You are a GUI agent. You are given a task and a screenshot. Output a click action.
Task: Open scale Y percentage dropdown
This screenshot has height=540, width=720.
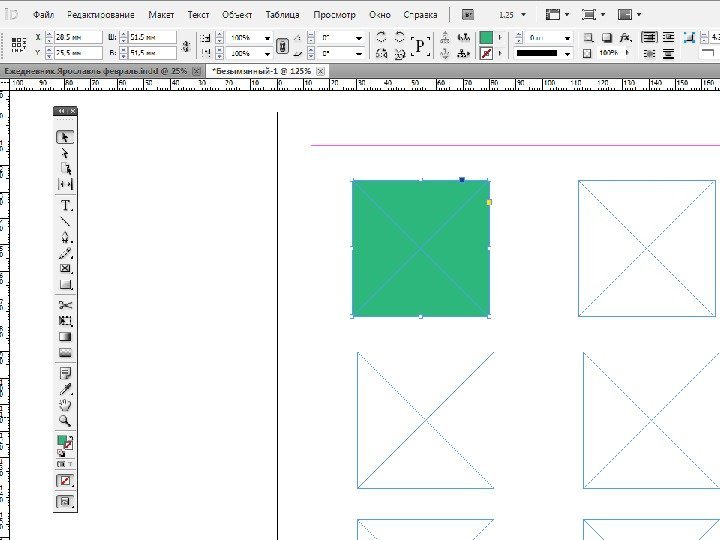(x=267, y=54)
